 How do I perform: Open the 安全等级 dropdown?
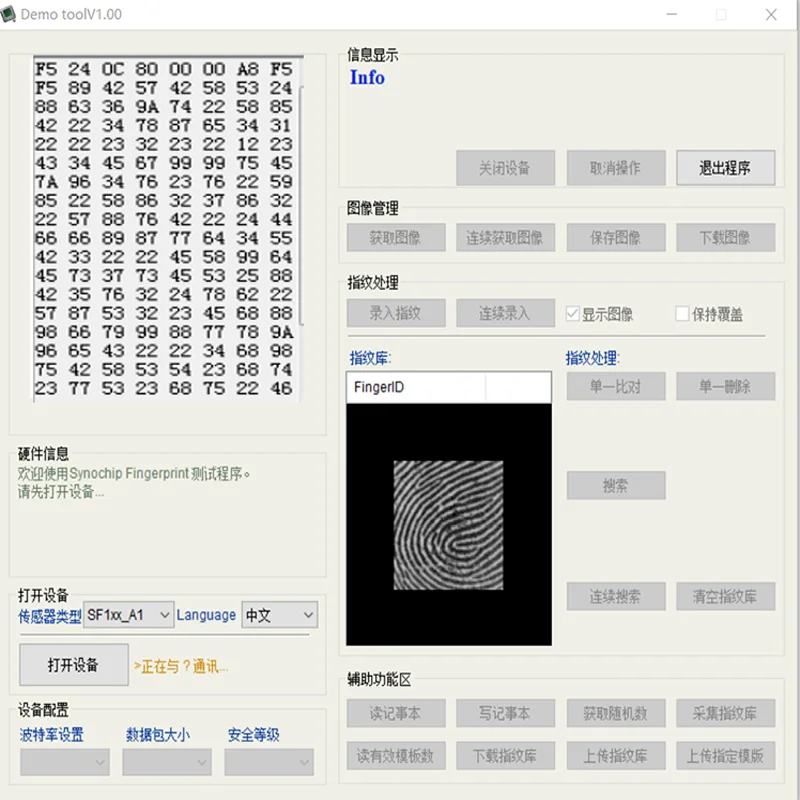tap(269, 762)
